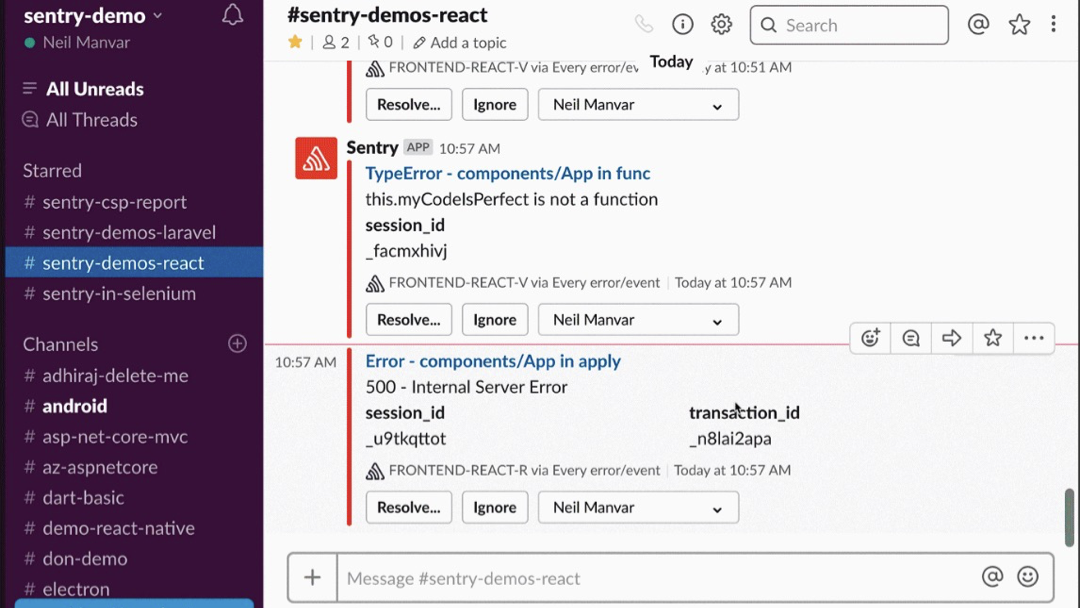Click the _n8lai2apa transaction id value
Viewport: 1080px width, 608px height.
pyautogui.click(x=730, y=439)
